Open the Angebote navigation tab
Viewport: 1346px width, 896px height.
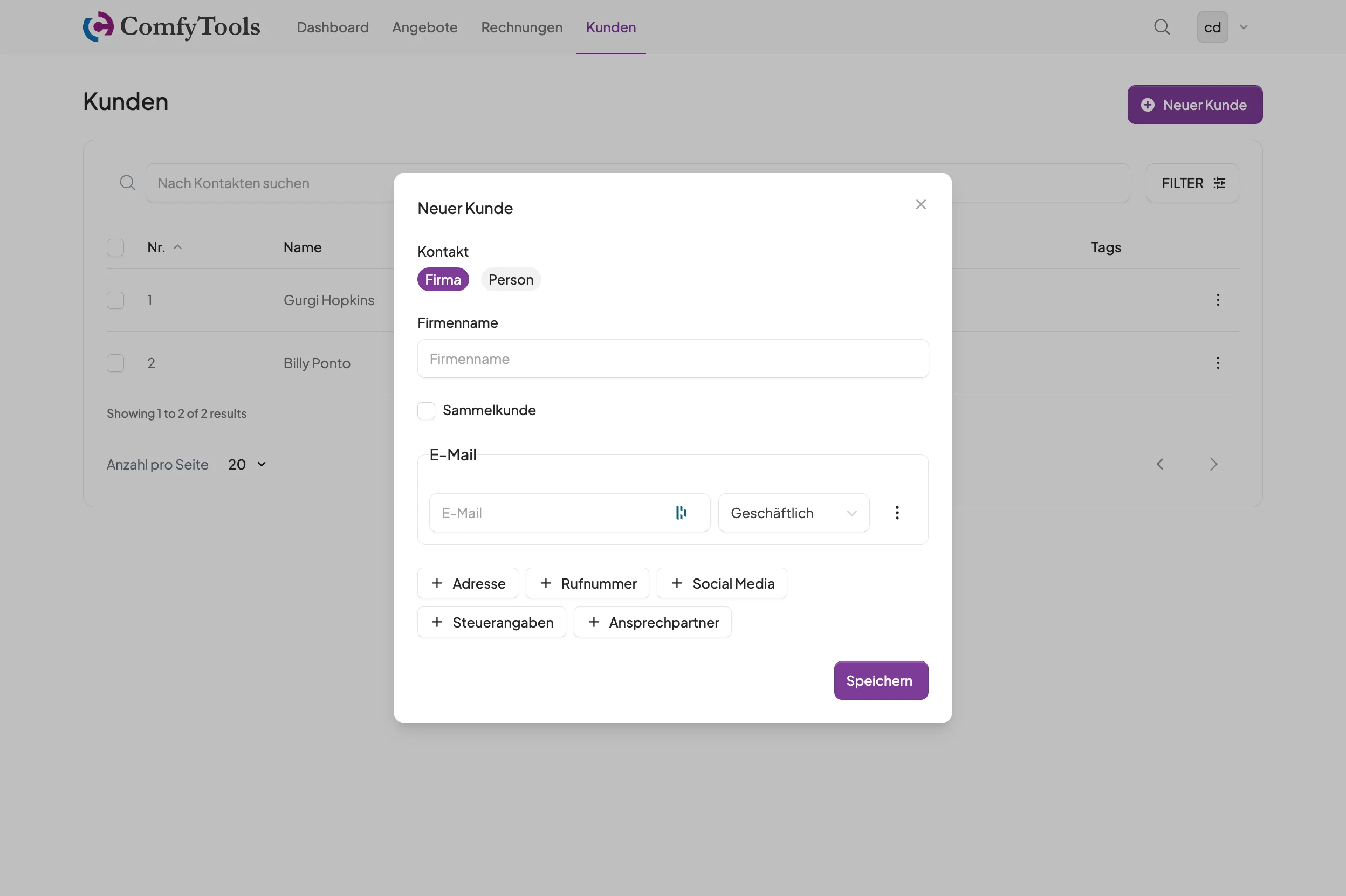[x=424, y=27]
